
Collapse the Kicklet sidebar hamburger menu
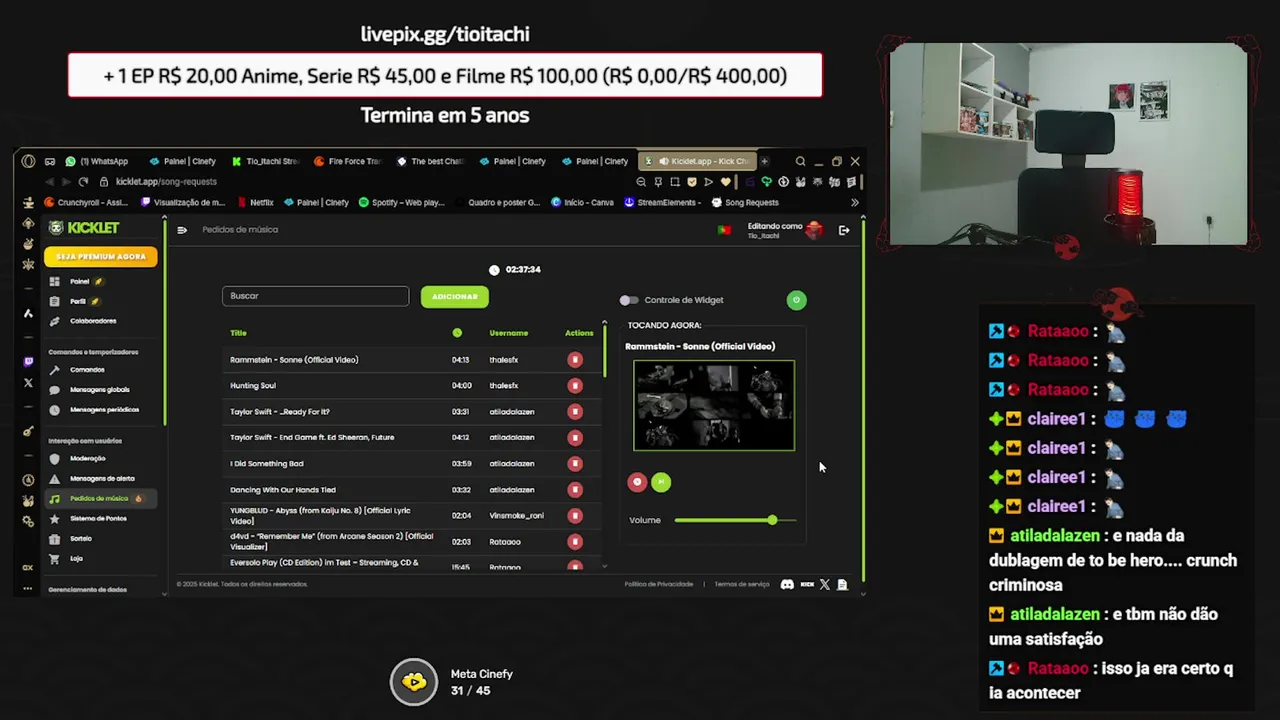tap(182, 230)
